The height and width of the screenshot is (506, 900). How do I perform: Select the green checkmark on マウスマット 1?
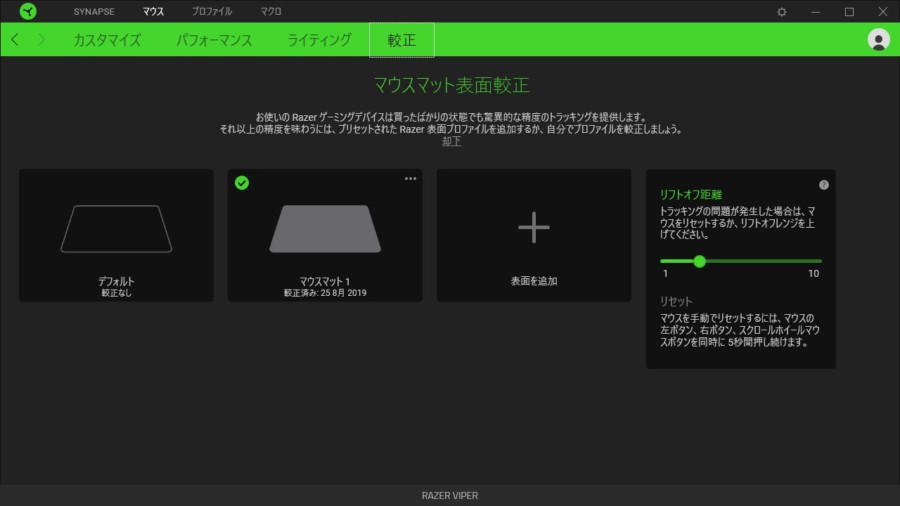coord(242,182)
